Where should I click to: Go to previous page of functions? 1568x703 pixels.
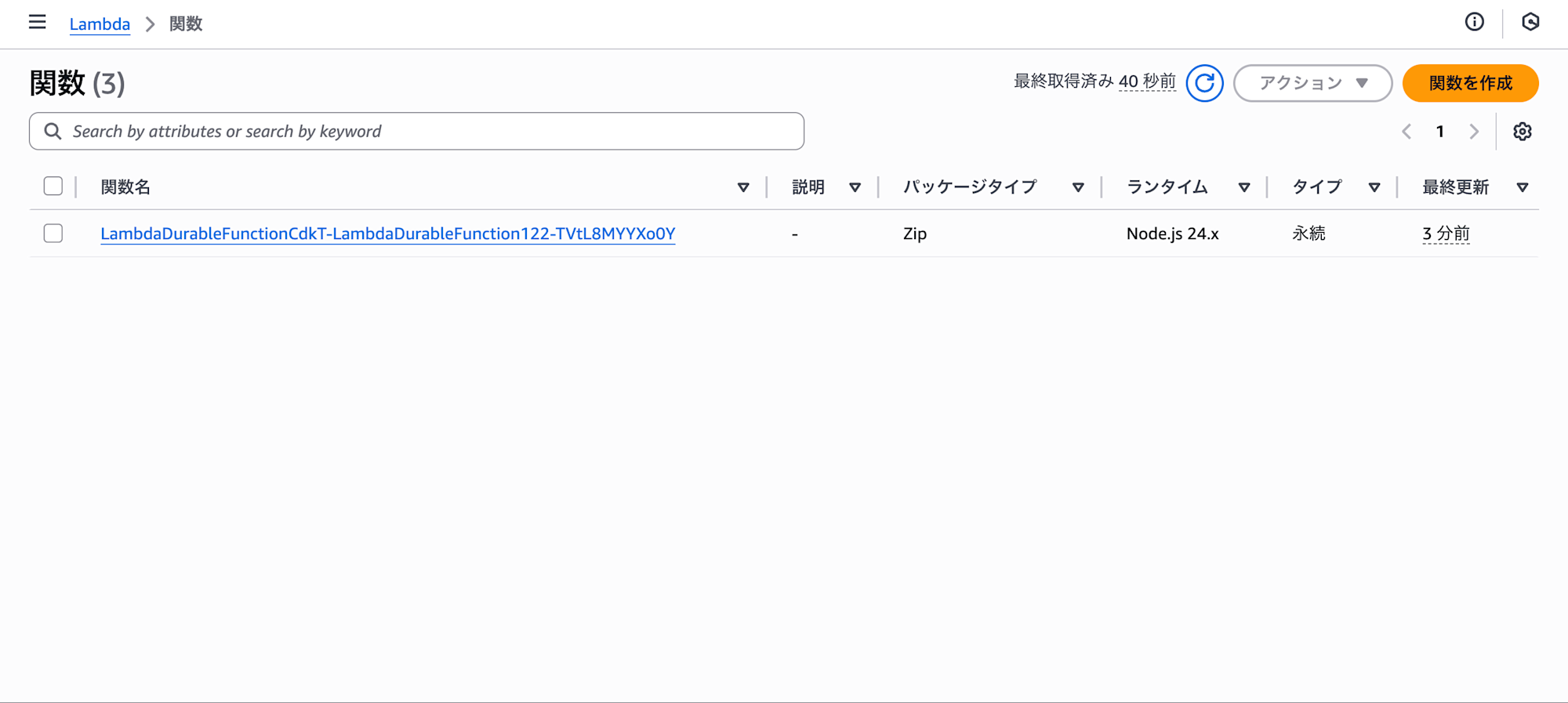(x=1406, y=132)
